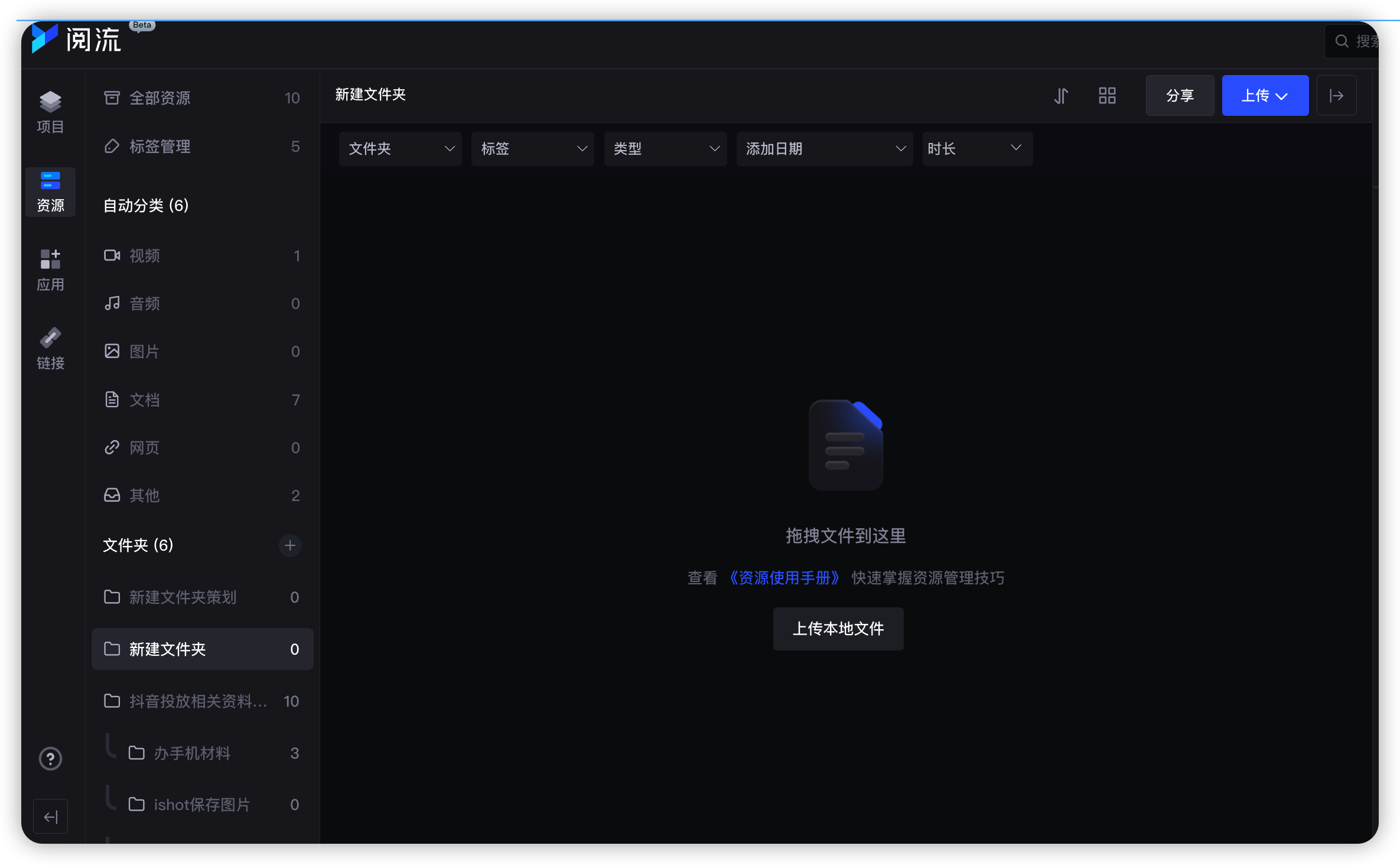Open the 项目 section in sidebar
1400x865 pixels.
(50, 112)
